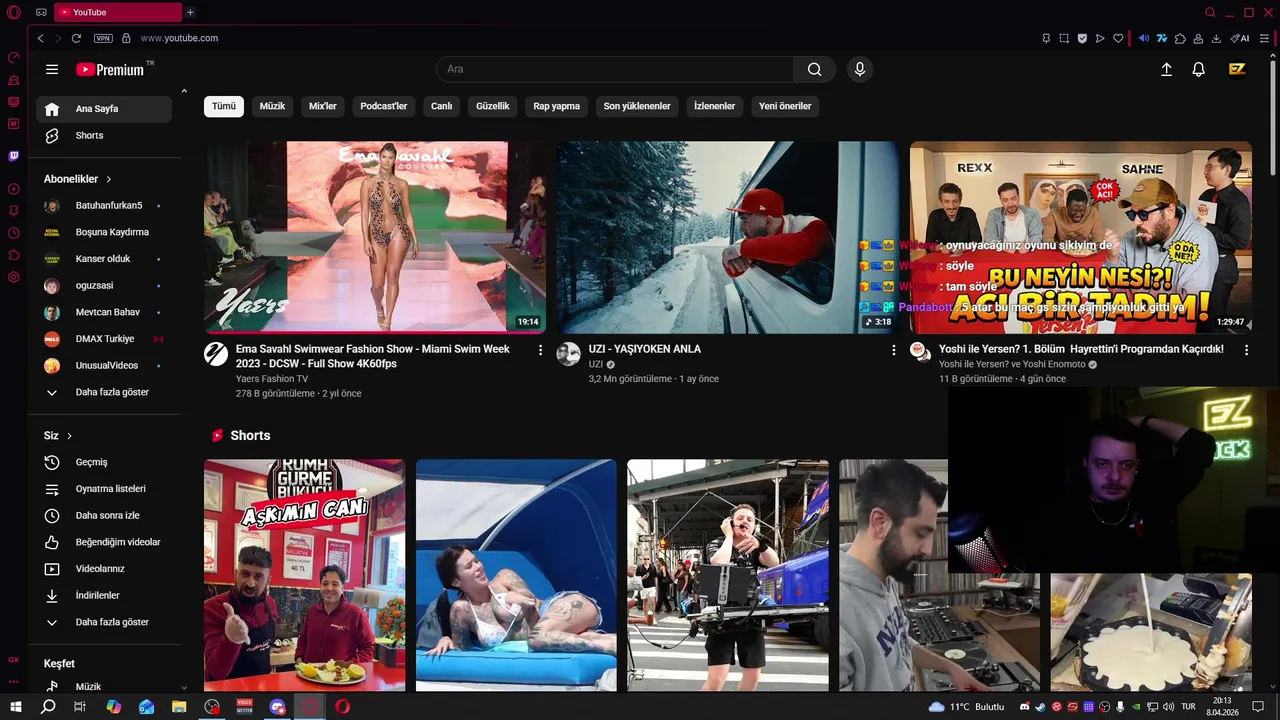This screenshot has height=720, width=1280.
Task: Open Daha sonra izle list
Action: click(104, 515)
